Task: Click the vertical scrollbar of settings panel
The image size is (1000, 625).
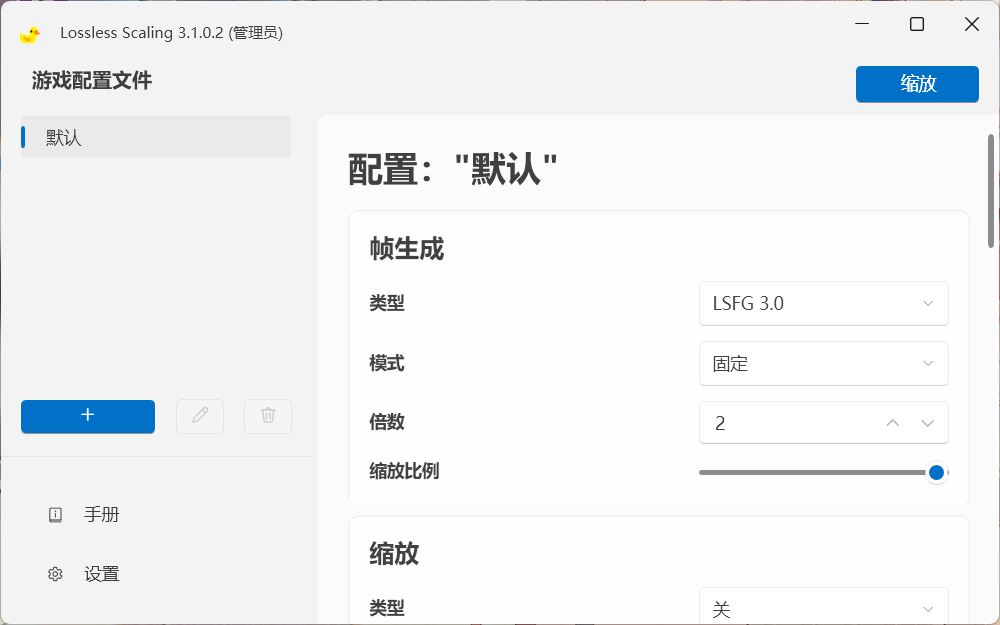Action: pyautogui.click(x=990, y=191)
